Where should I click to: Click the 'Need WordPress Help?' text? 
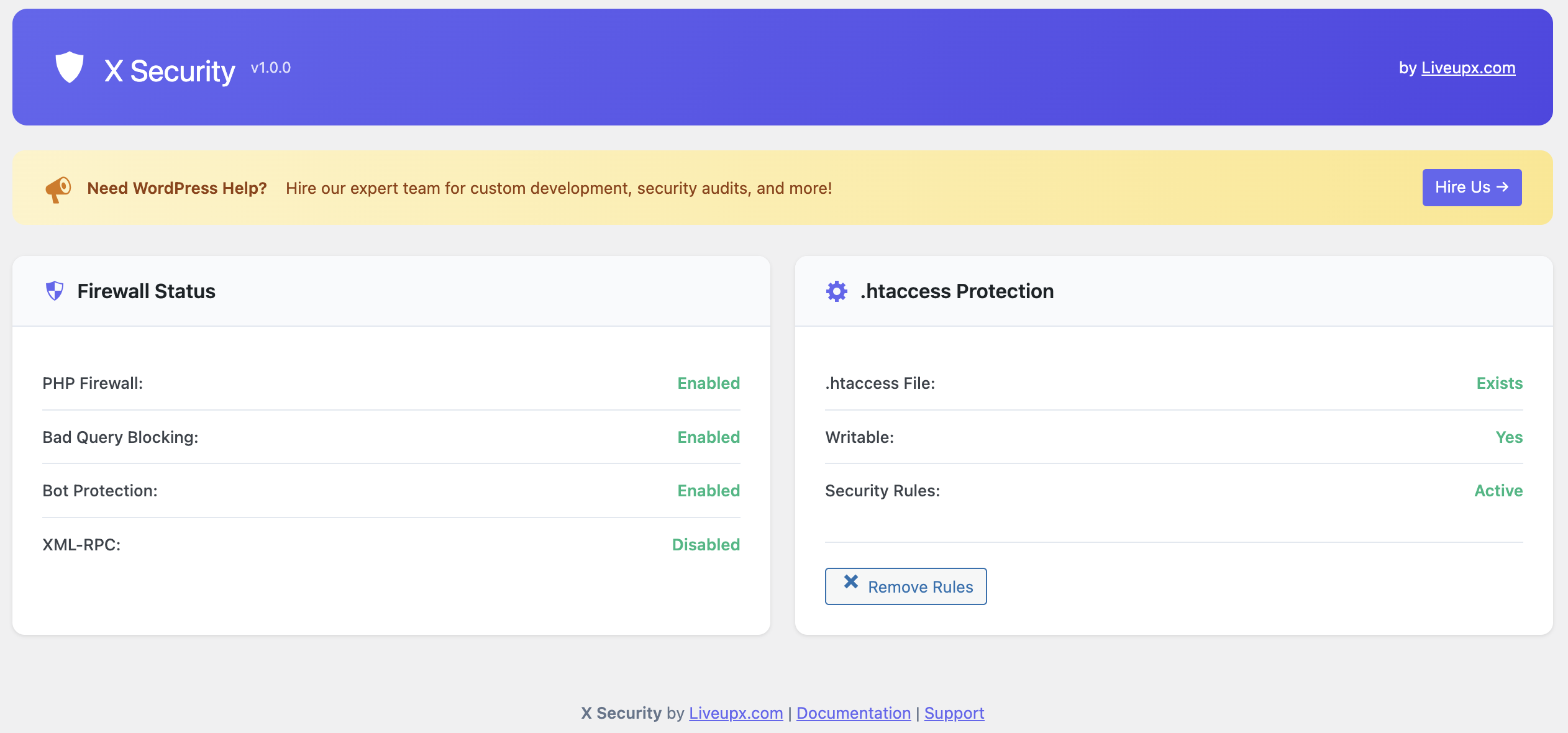point(177,188)
